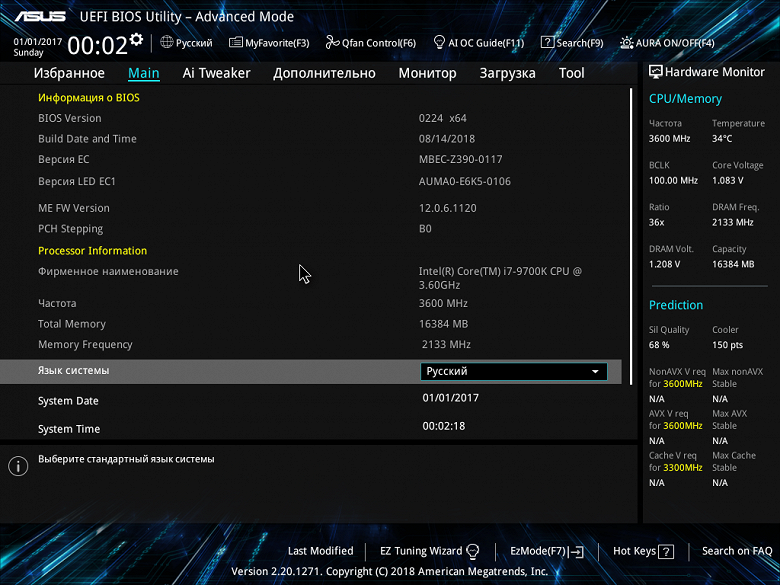Switch to the Tool tab
This screenshot has width=780, height=585.
coord(572,73)
